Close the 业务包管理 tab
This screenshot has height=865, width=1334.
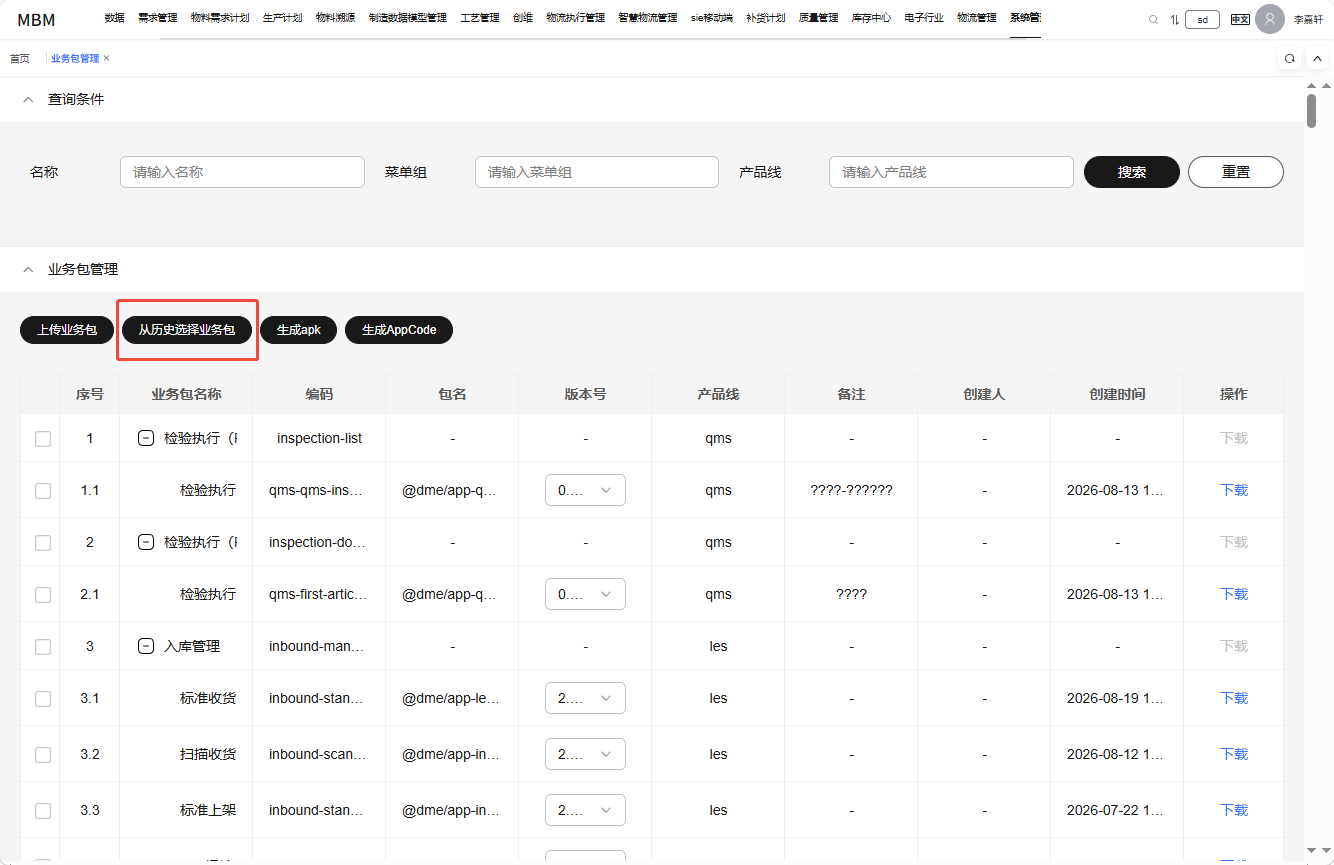[x=107, y=58]
